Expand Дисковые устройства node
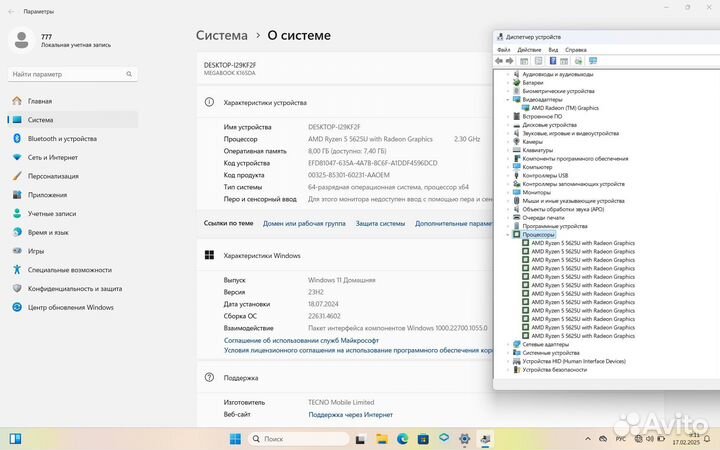The width and height of the screenshot is (720, 450). pyautogui.click(x=508, y=125)
